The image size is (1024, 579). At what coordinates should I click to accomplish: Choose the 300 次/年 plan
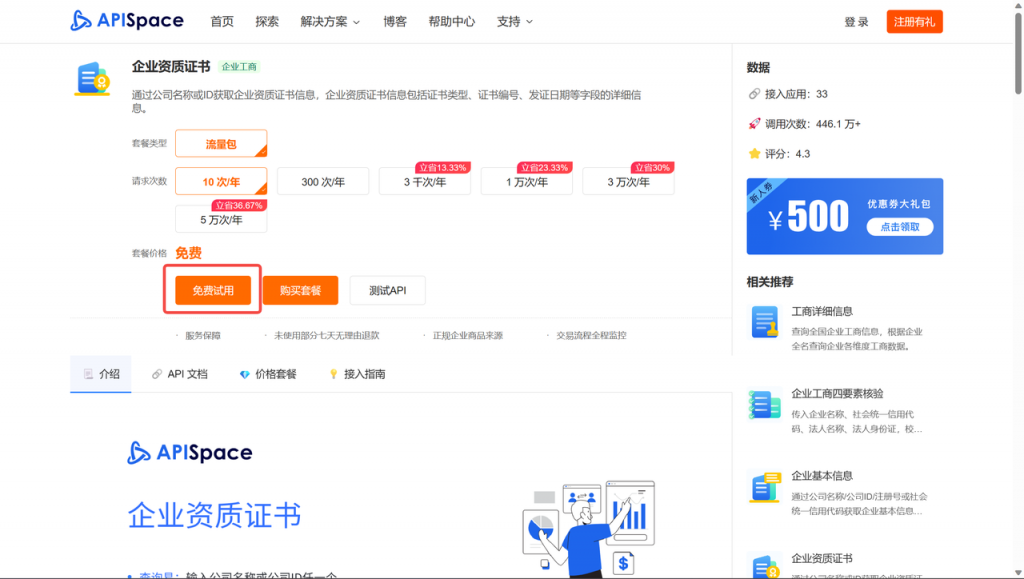coord(323,181)
